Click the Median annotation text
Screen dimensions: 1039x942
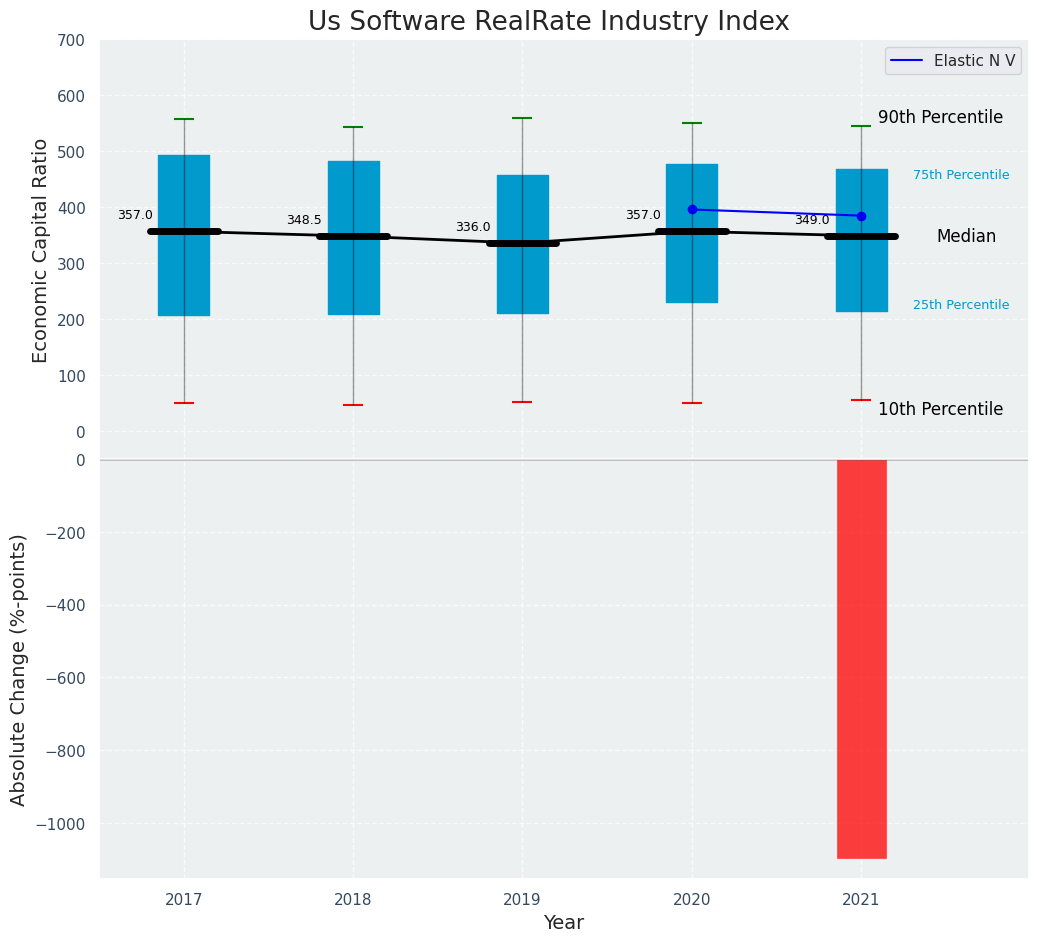tap(966, 236)
